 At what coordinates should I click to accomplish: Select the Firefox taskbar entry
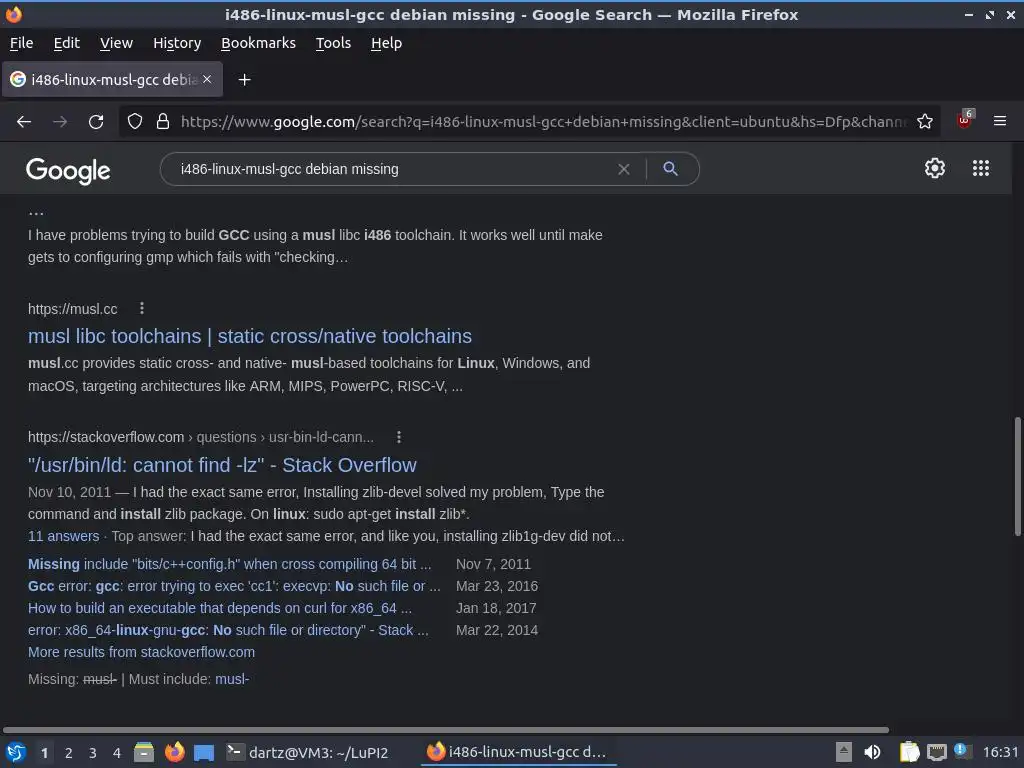click(517, 752)
